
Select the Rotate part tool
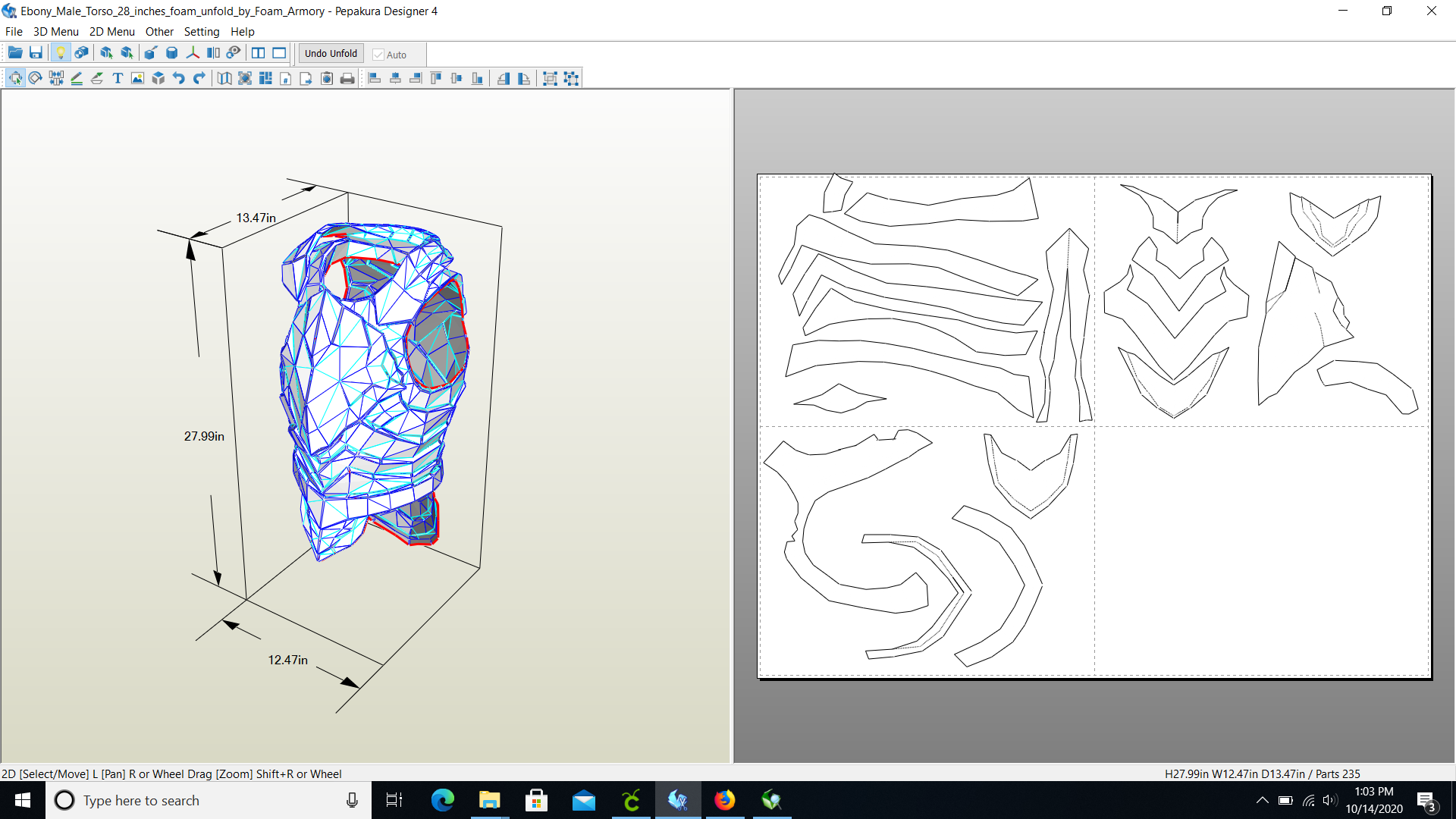(35, 78)
